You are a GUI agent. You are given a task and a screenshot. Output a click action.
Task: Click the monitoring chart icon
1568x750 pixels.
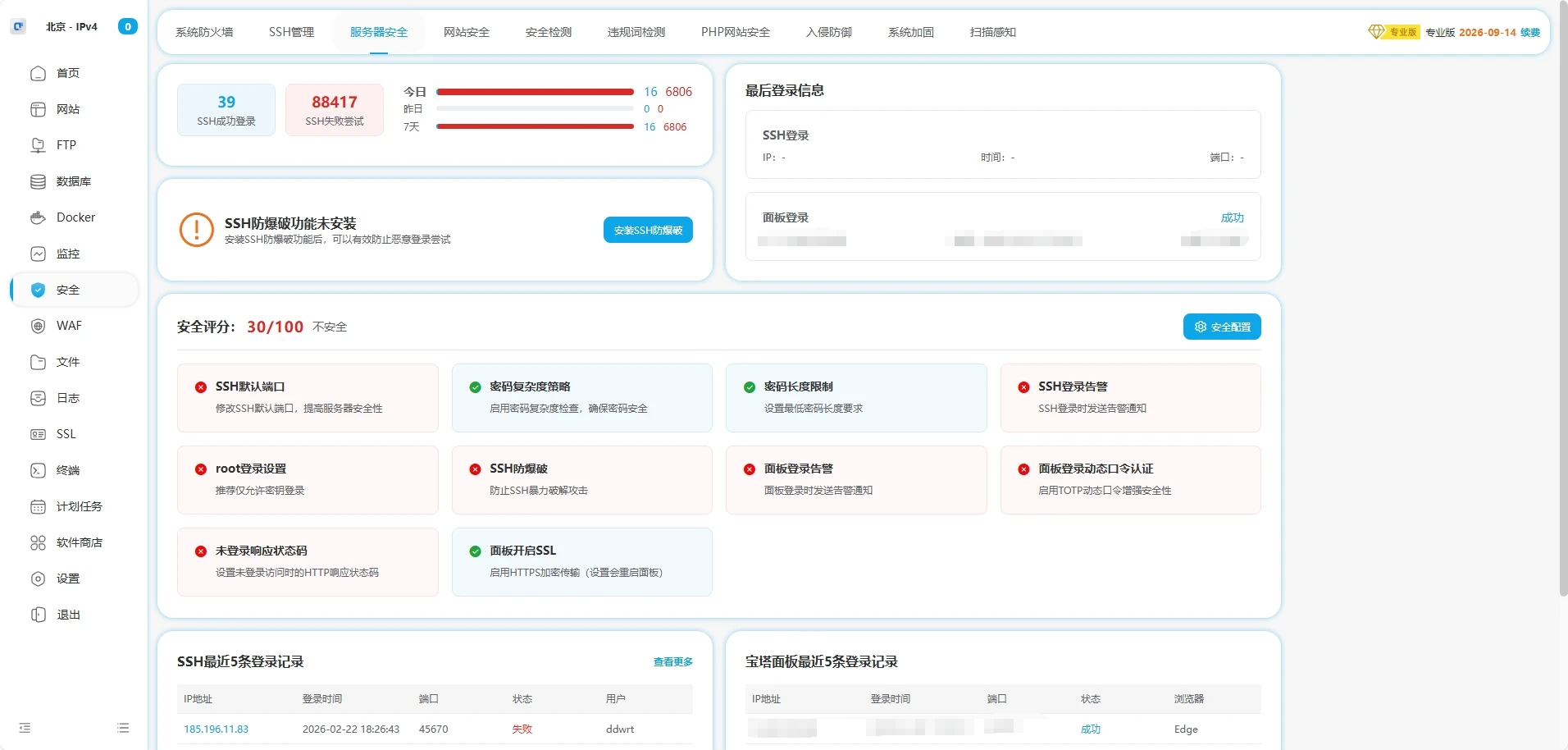coord(38,254)
